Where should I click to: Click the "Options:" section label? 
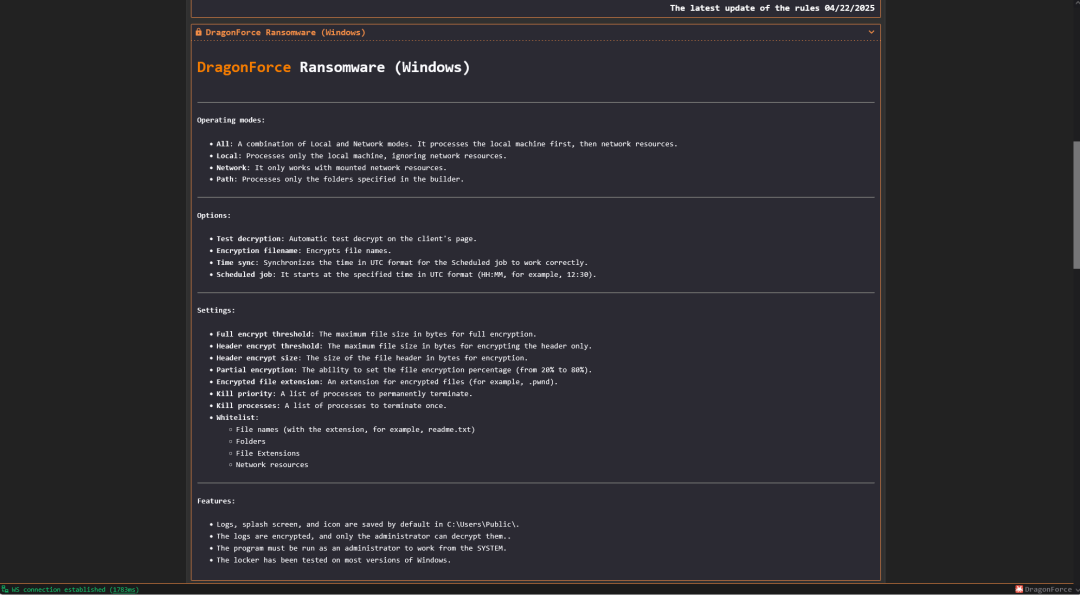click(x=214, y=216)
